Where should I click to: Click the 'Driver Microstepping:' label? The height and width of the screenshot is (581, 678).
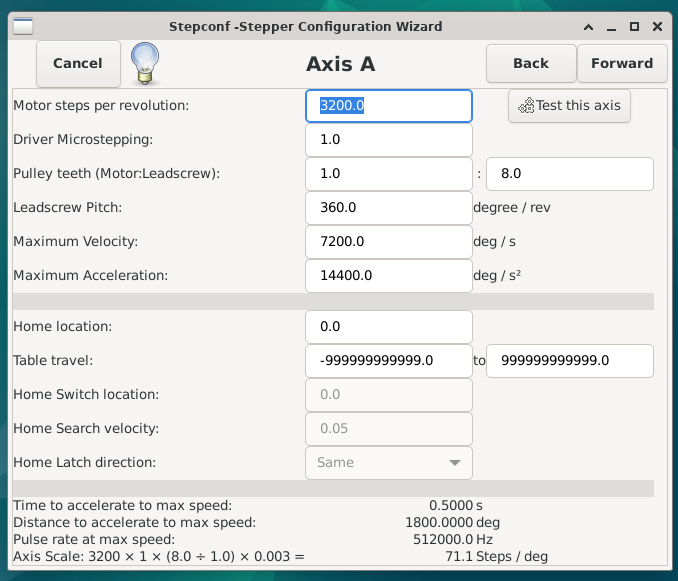[83, 140]
